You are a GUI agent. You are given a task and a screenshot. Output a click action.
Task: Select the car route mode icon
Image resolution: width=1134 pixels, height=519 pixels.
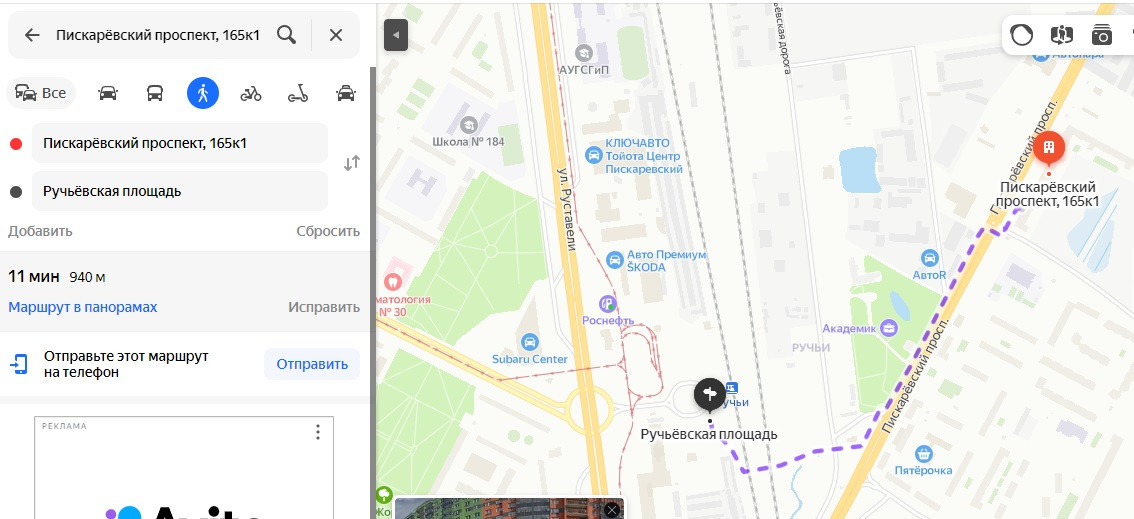[108, 93]
